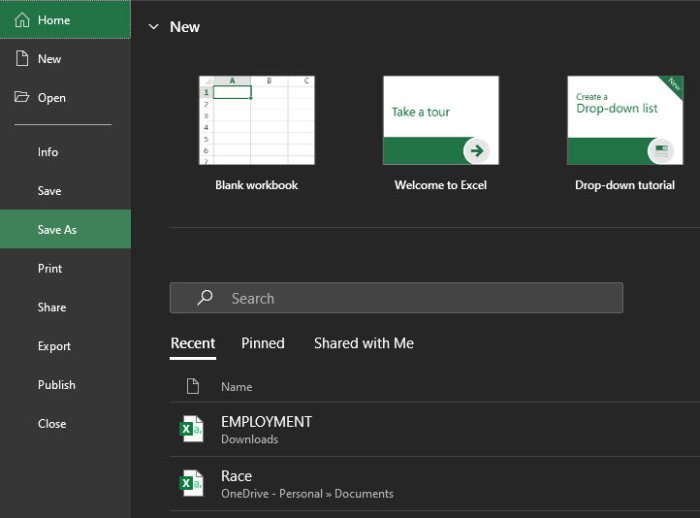700x518 pixels.
Task: Select Export in the left menu
Action: [54, 346]
